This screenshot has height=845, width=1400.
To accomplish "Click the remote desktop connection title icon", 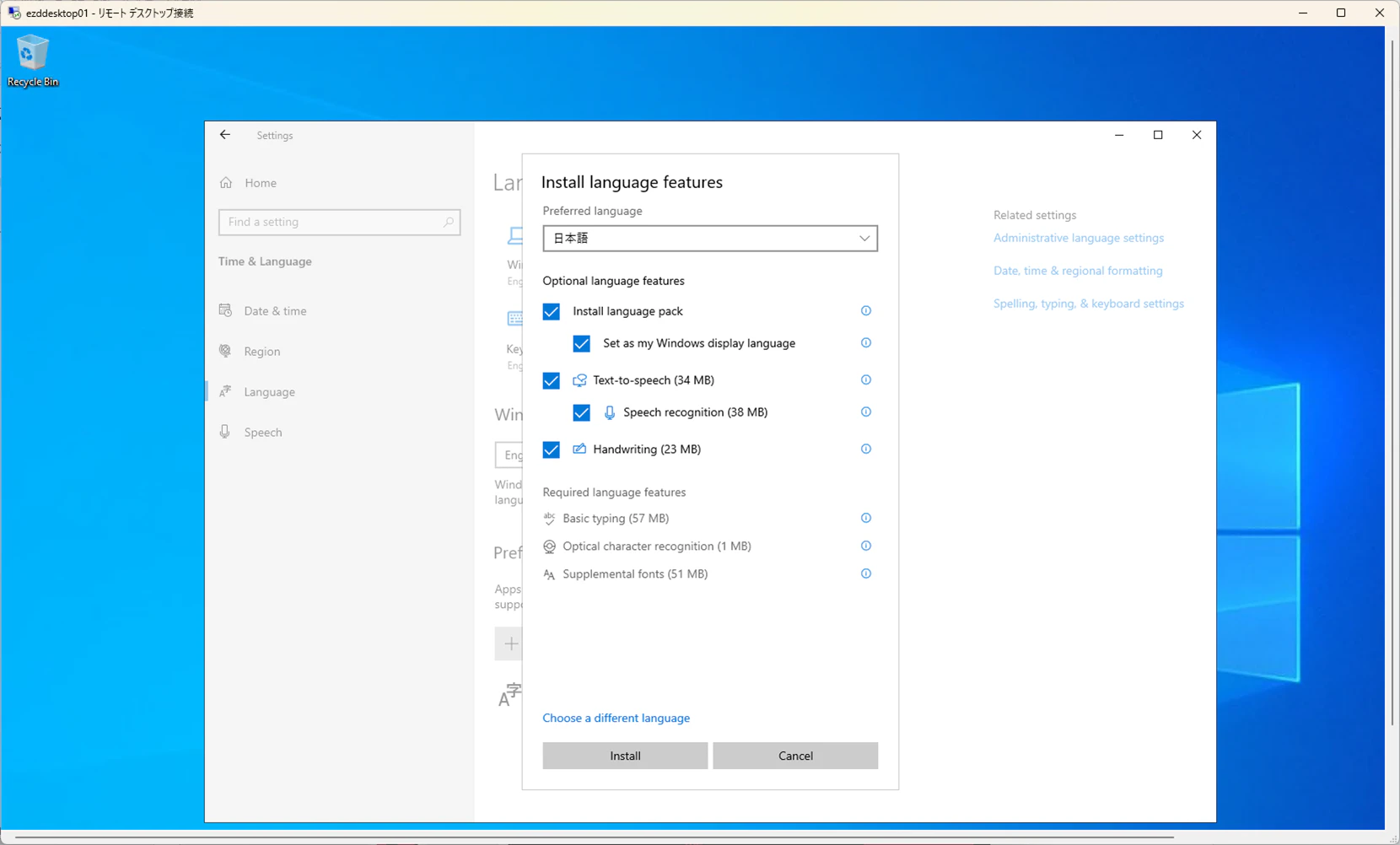I will point(14,13).
